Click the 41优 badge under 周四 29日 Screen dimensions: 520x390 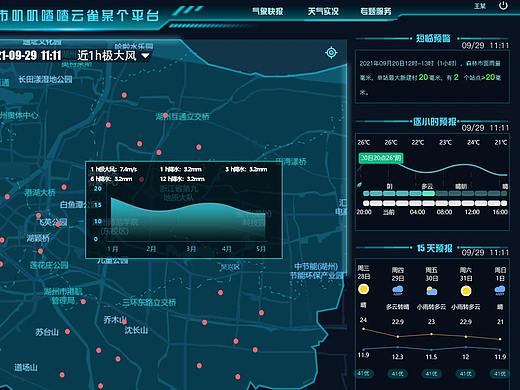pyautogui.click(x=398, y=374)
